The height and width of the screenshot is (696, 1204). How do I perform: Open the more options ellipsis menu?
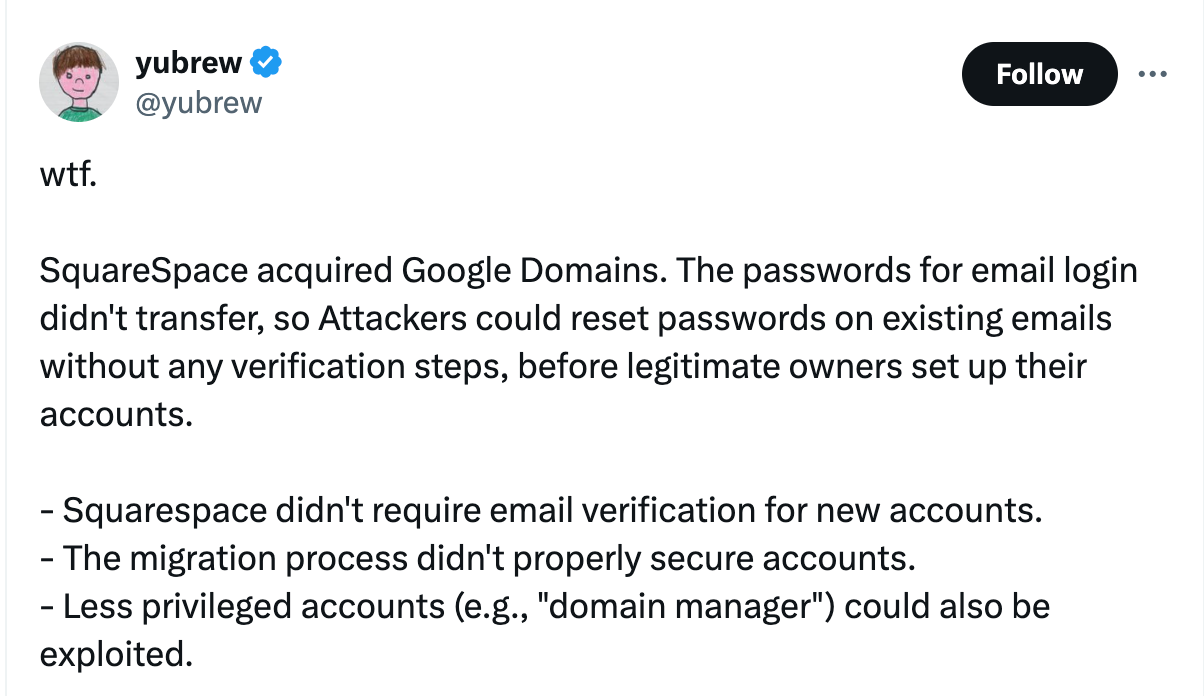(1153, 74)
